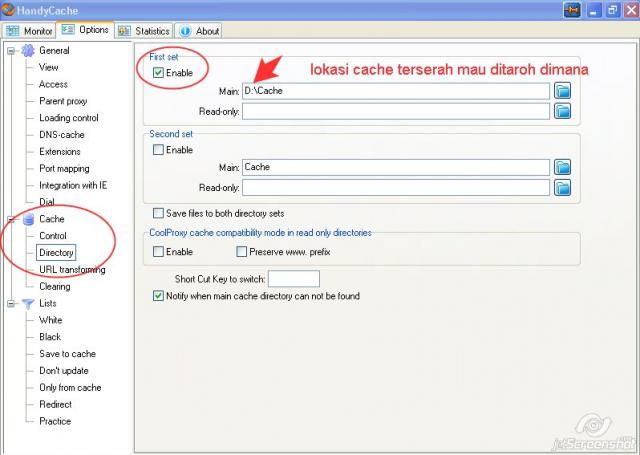Open the Only from cache list

click(x=70, y=388)
